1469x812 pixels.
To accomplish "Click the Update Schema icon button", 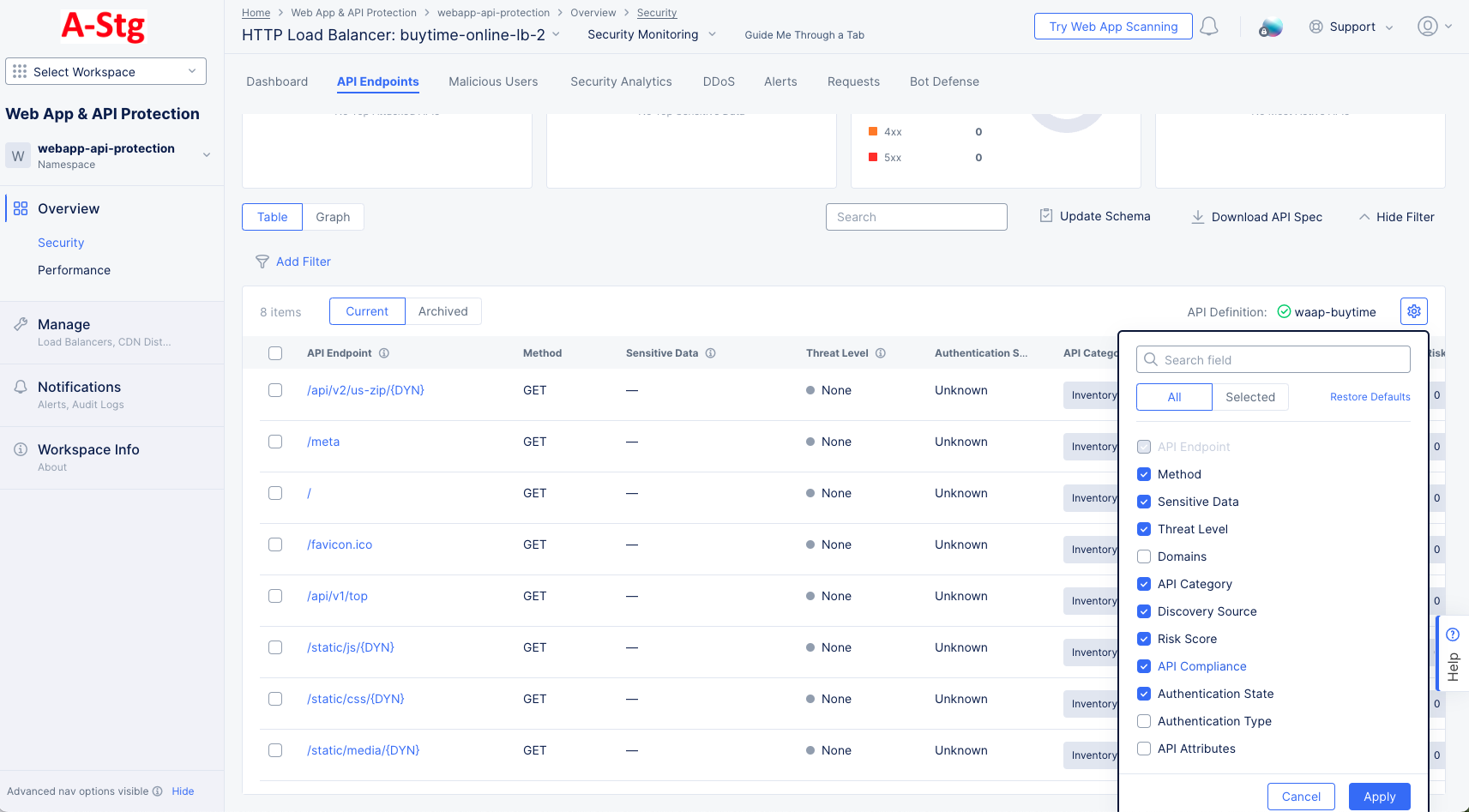I will [x=1046, y=215].
